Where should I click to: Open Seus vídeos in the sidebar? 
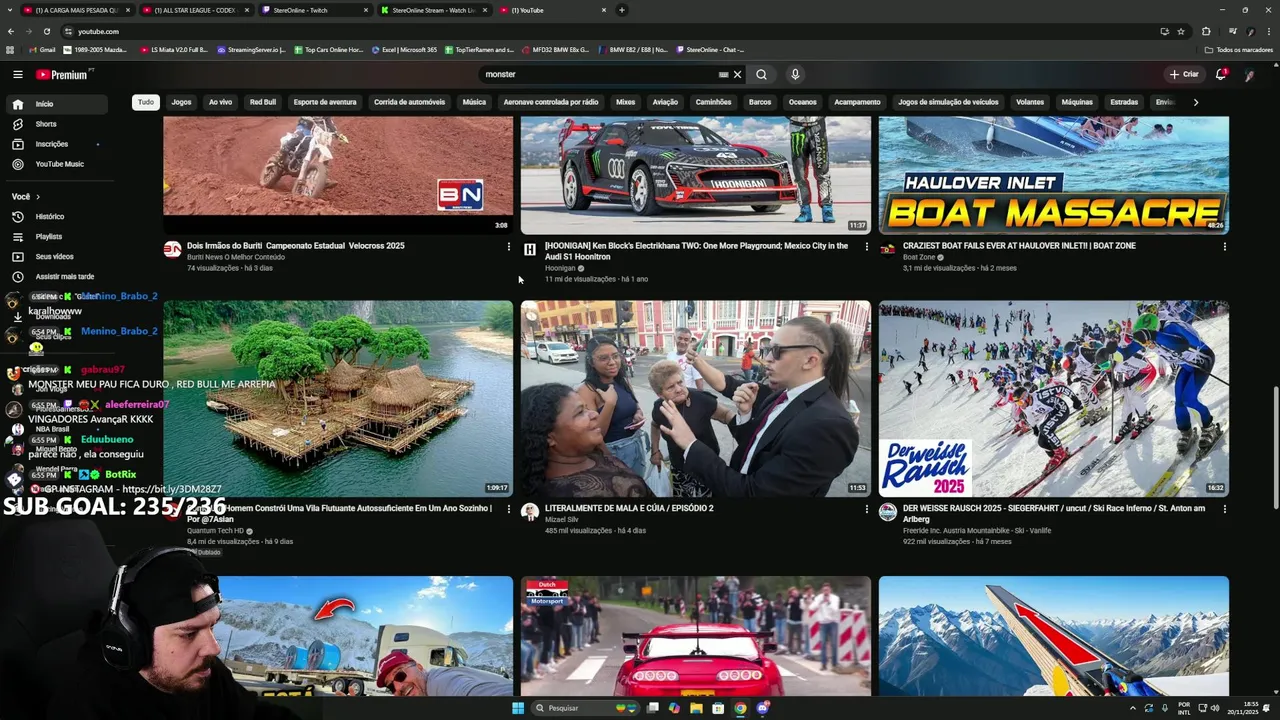(x=56, y=256)
